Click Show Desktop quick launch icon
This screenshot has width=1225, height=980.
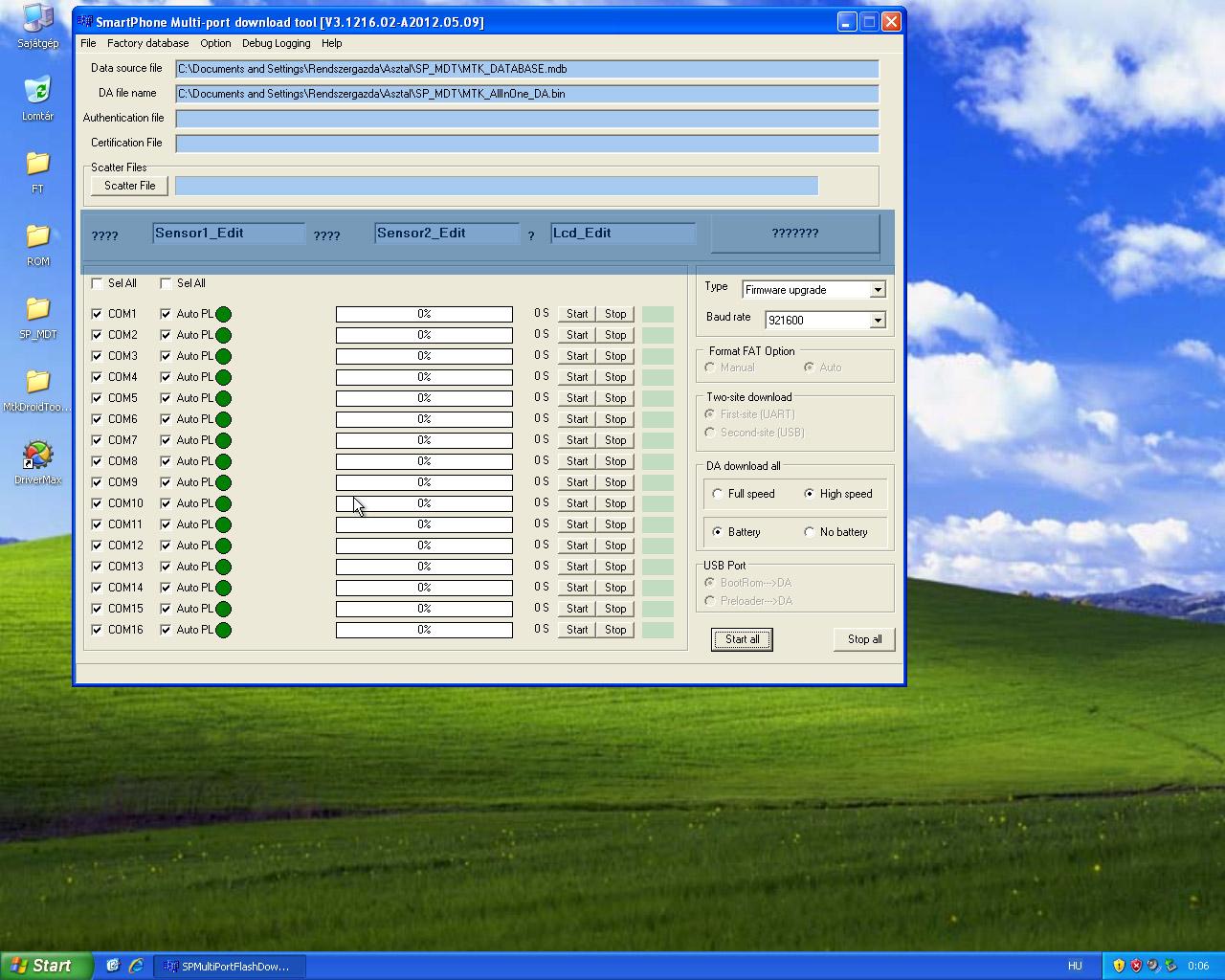112,966
